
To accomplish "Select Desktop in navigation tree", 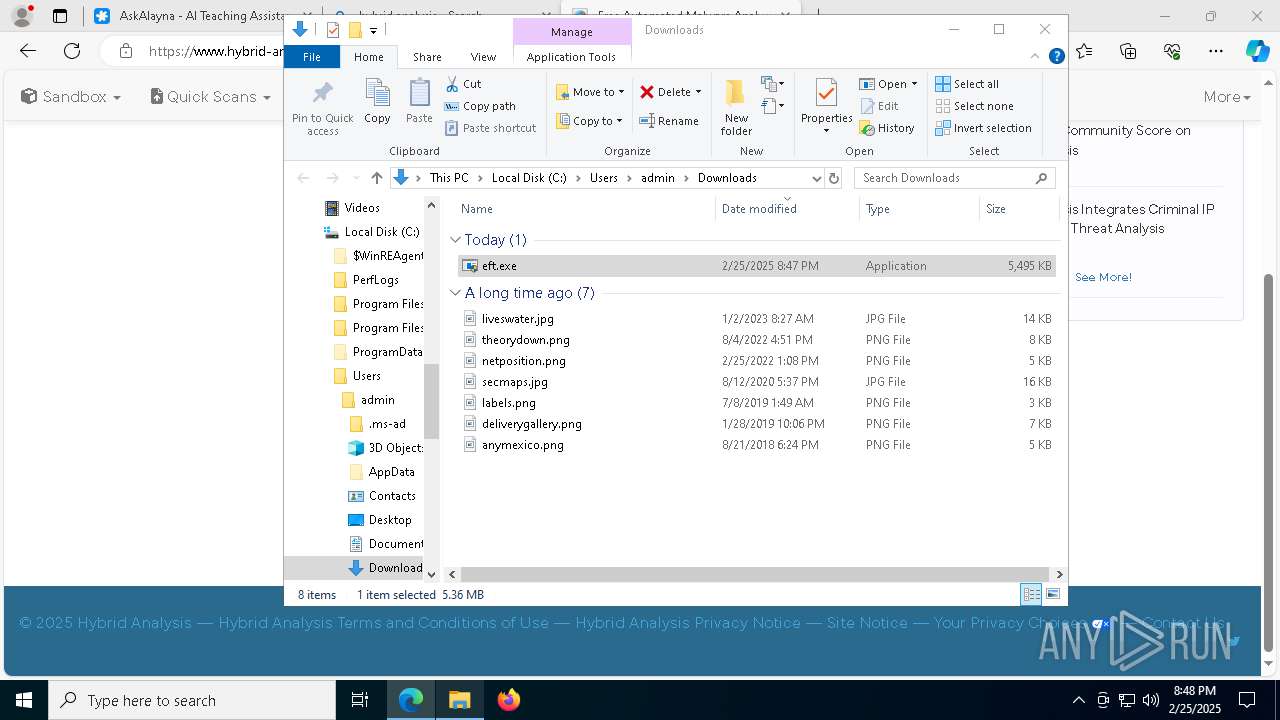I will (x=390, y=520).
